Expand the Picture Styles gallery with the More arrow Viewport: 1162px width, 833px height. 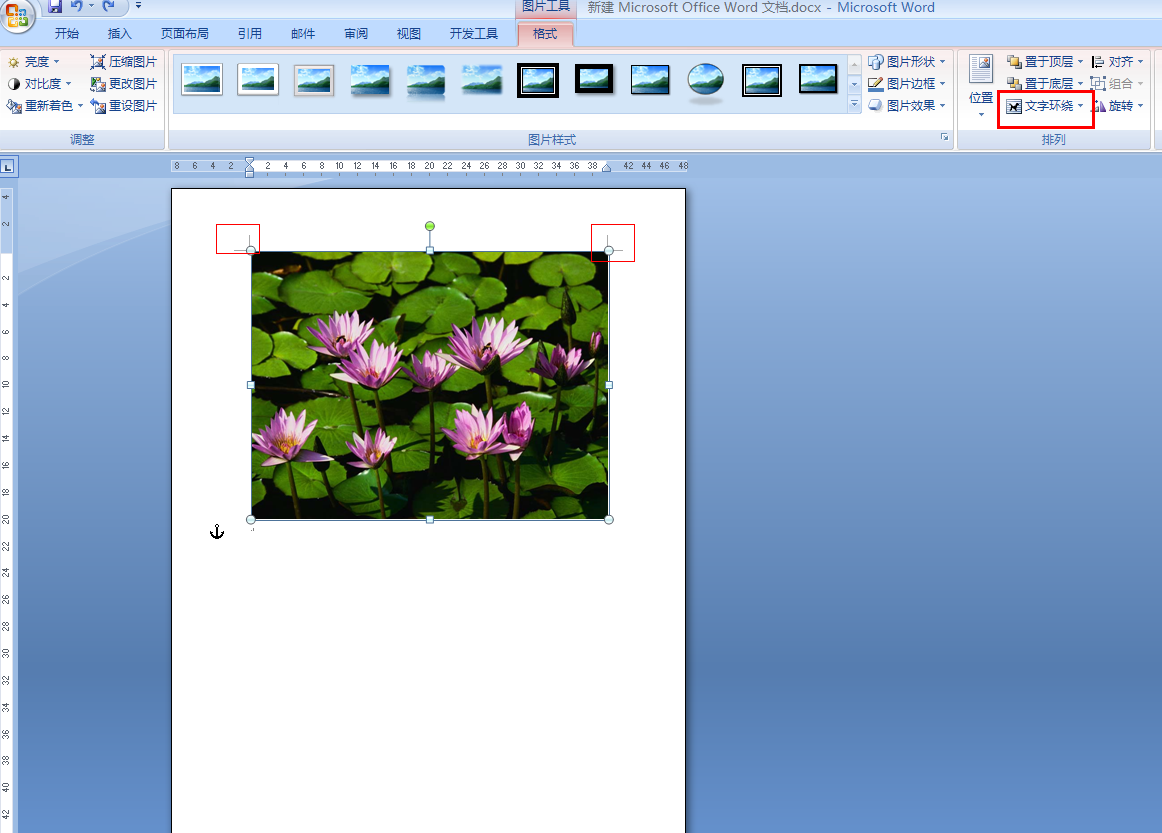[854, 104]
